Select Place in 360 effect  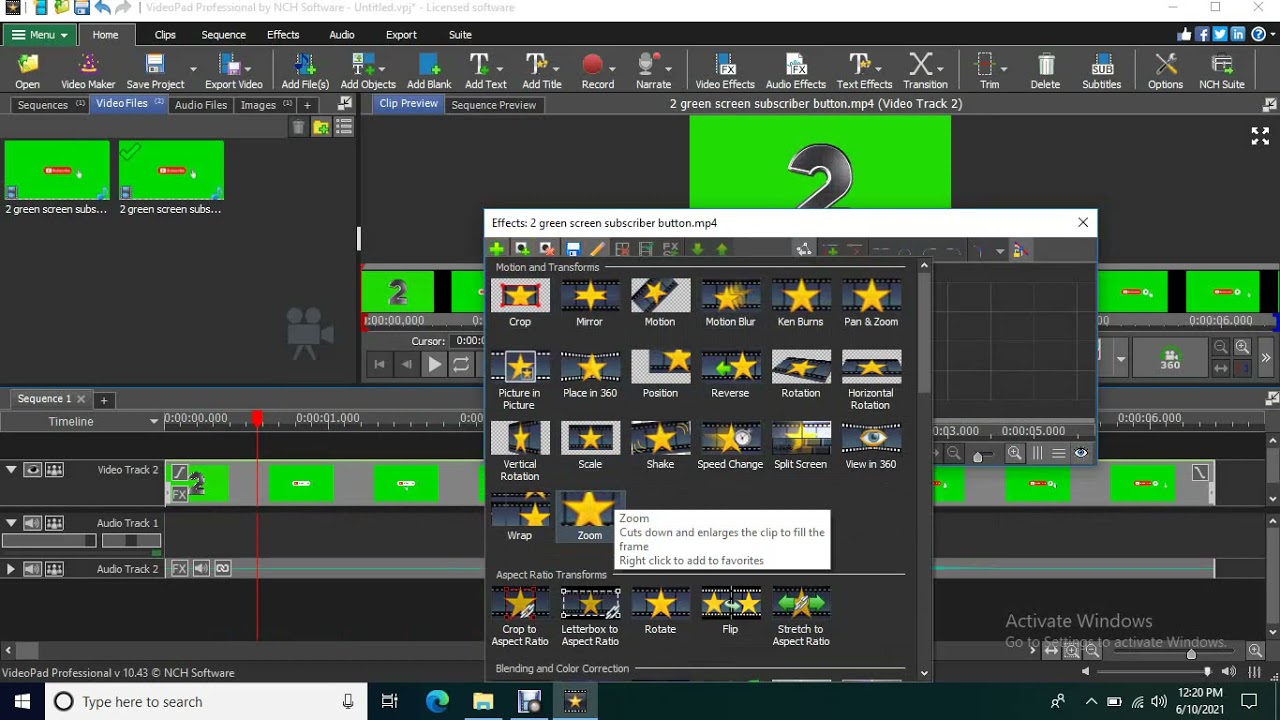click(590, 375)
